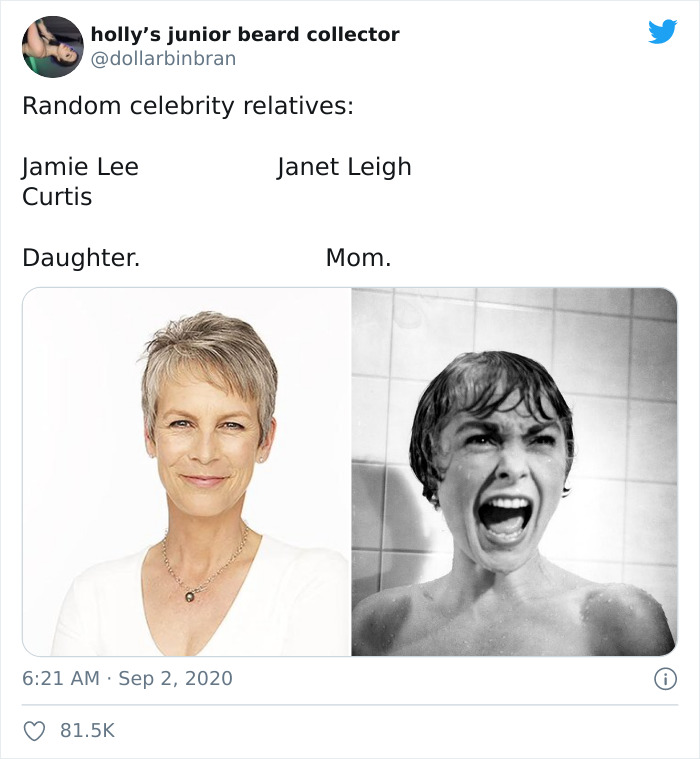Open the black-and-white shower scene photo

tap(514, 472)
